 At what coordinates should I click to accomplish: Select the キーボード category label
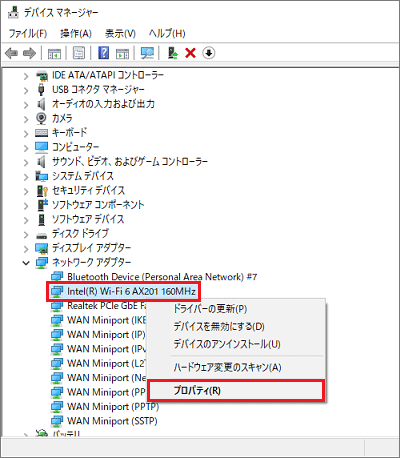click(x=69, y=133)
